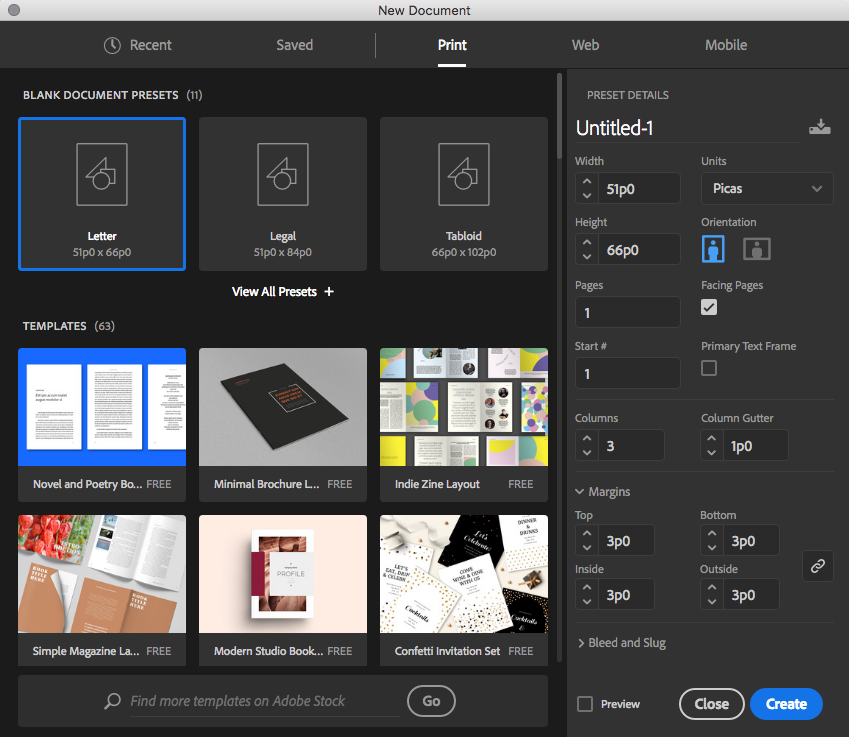The width and height of the screenshot is (849, 737).
Task: Decrease Columns count with down arrow
Action: tap(587, 453)
